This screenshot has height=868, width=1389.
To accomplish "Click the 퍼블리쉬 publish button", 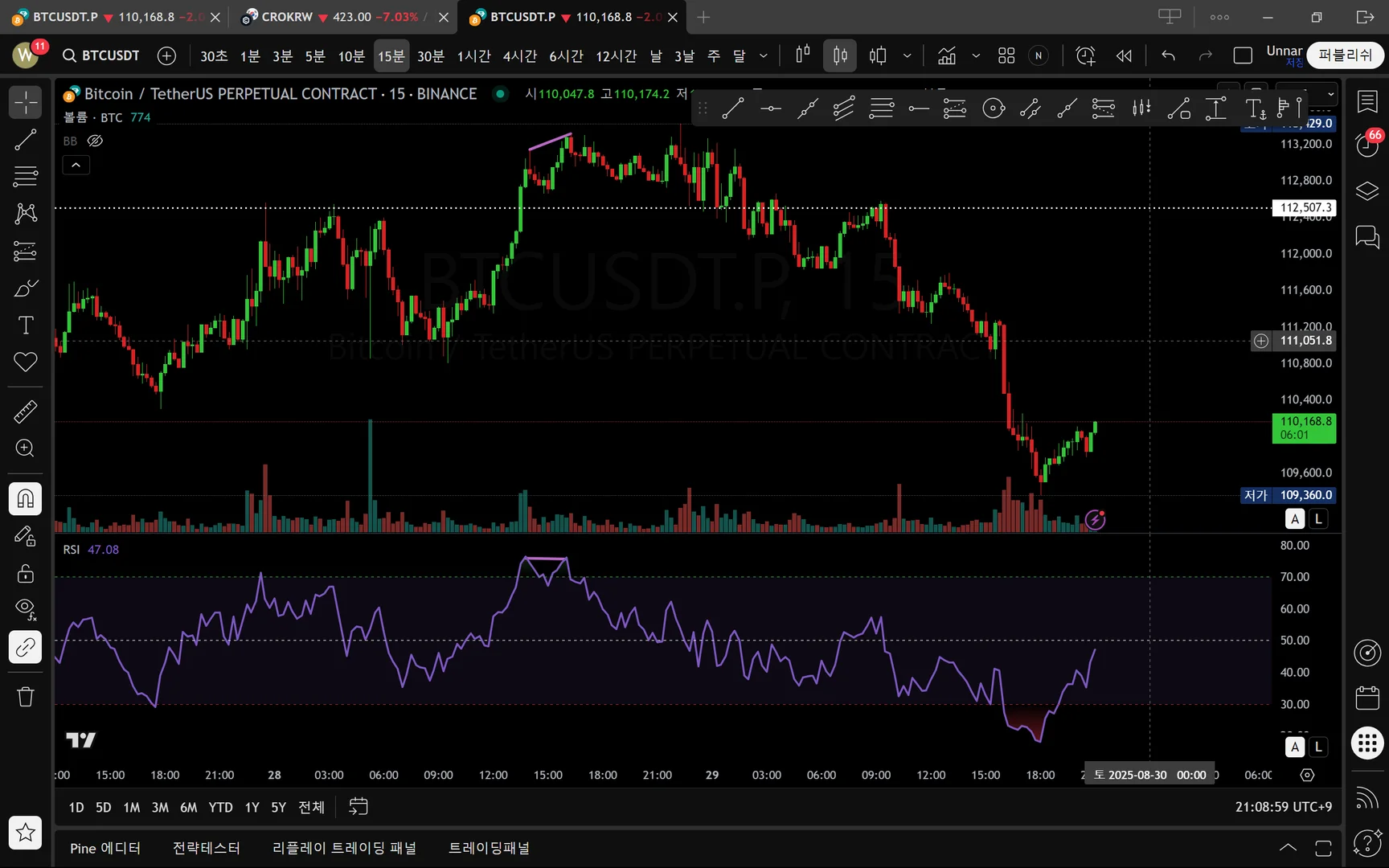I will coord(1346,55).
